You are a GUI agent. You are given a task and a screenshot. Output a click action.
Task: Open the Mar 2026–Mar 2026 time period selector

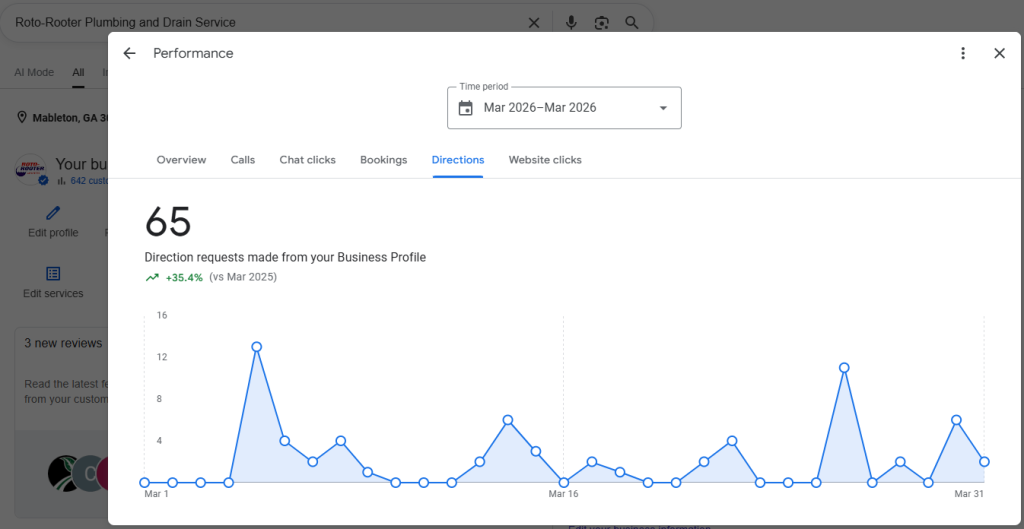click(x=564, y=108)
